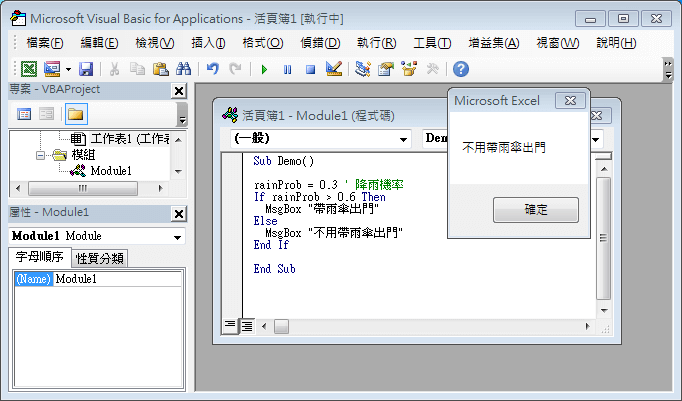This screenshot has height=401, width=682.
Task: Click View Code icon in project panel
Action: (24, 114)
